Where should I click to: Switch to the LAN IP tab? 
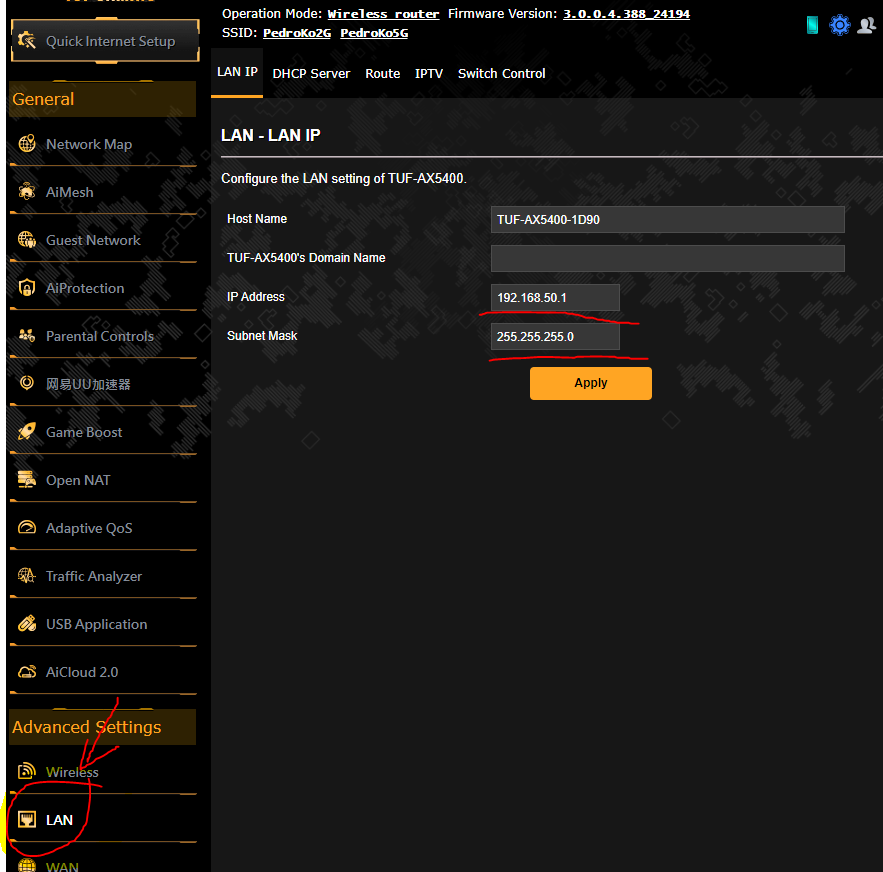pyautogui.click(x=237, y=72)
